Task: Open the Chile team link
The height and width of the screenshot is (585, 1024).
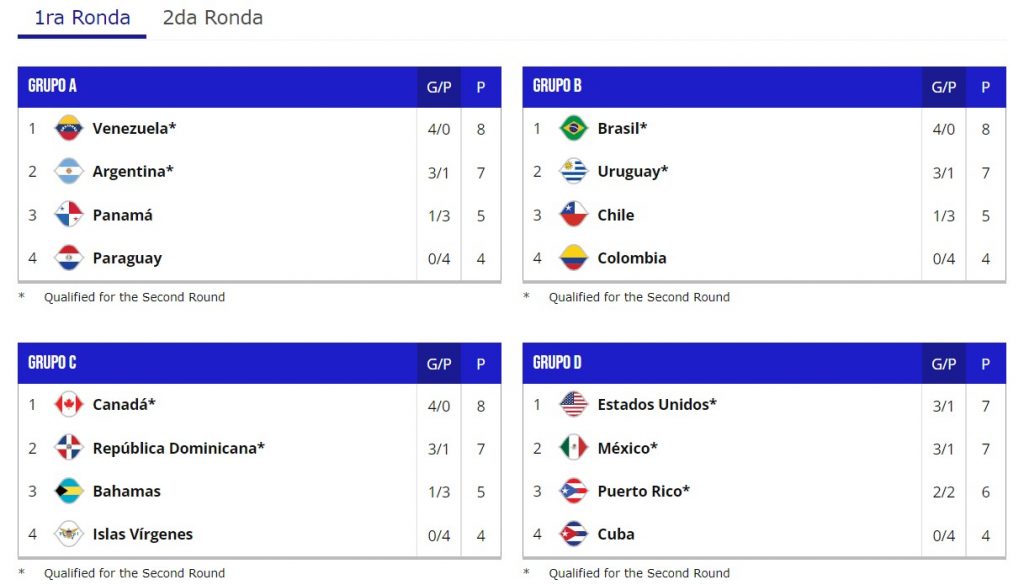Action: (616, 215)
